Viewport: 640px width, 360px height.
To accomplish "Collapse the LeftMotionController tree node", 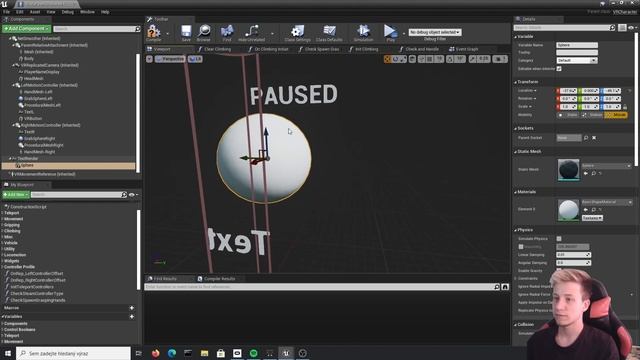I will click(x=14, y=85).
